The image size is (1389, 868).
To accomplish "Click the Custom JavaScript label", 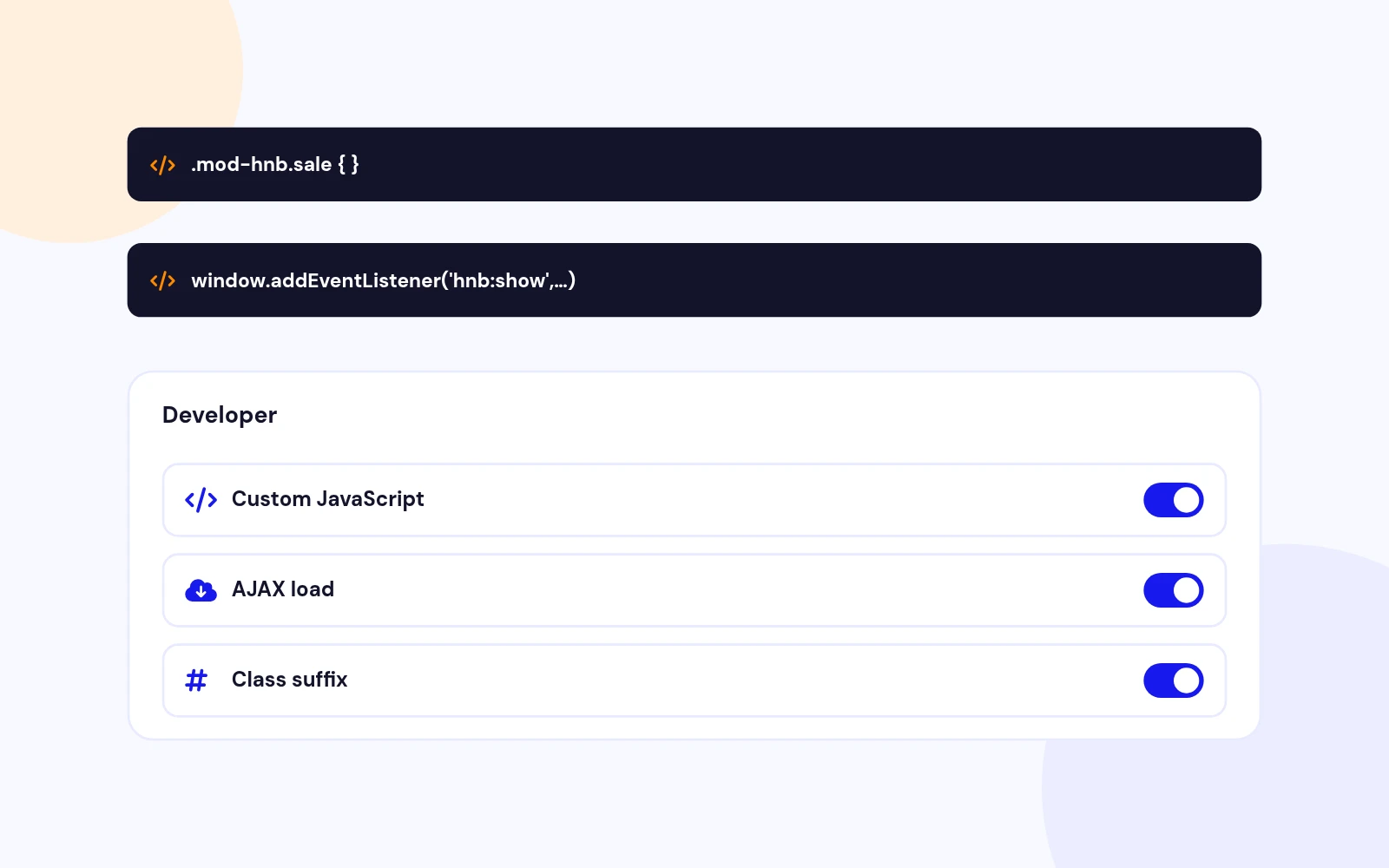I will pyautogui.click(x=327, y=499).
